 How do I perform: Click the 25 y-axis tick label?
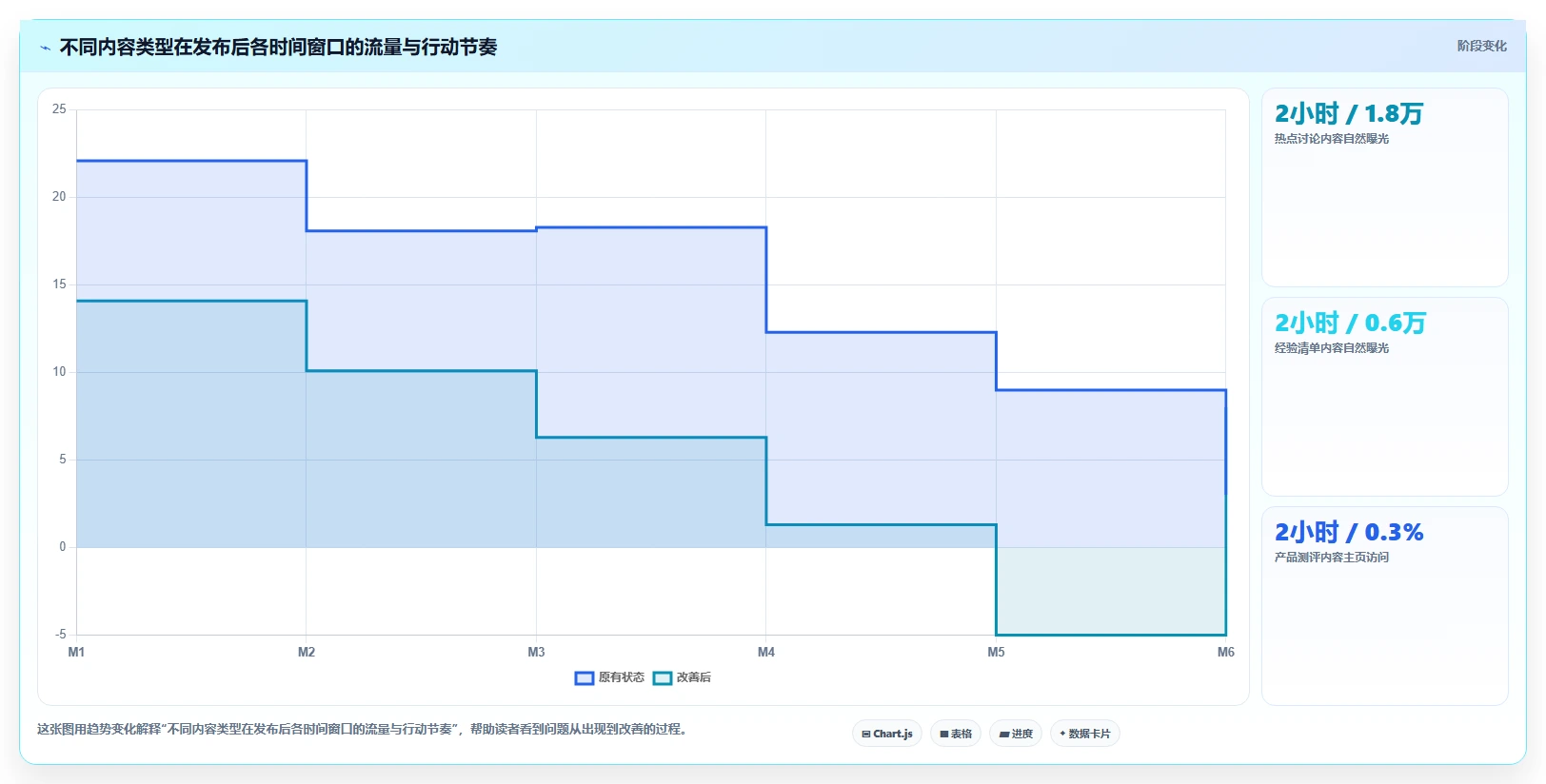pos(59,109)
